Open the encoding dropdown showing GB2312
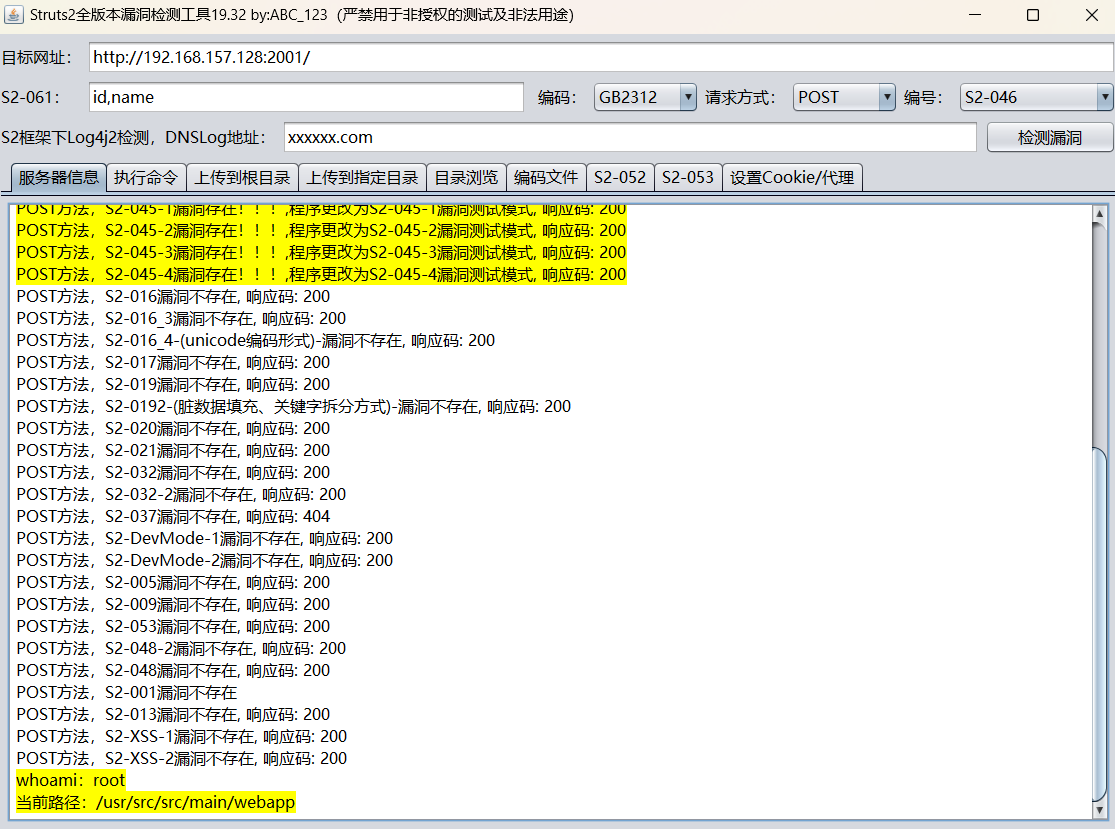The height and width of the screenshot is (829, 1115). (x=645, y=97)
